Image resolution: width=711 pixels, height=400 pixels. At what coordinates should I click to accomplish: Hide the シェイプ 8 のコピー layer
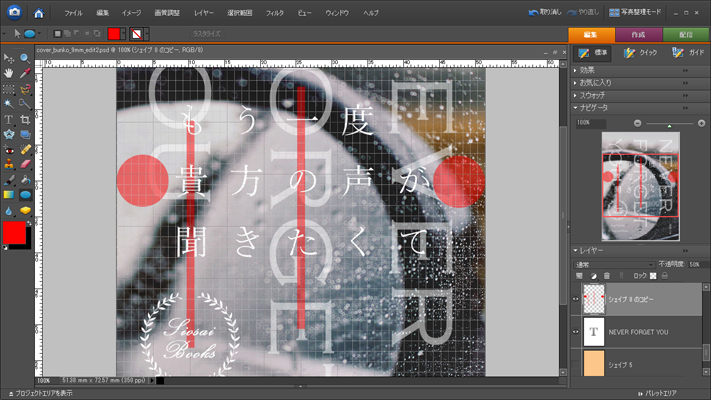point(575,299)
